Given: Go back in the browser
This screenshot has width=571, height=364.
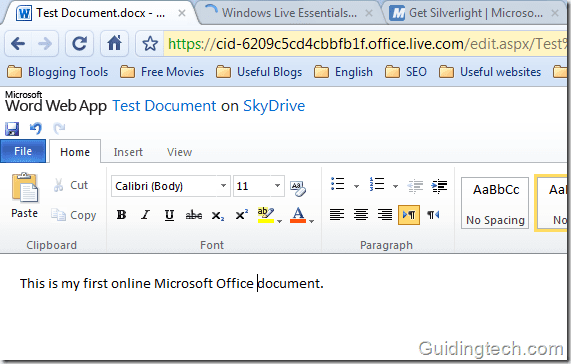Looking at the screenshot, I should pyautogui.click(x=18, y=44).
